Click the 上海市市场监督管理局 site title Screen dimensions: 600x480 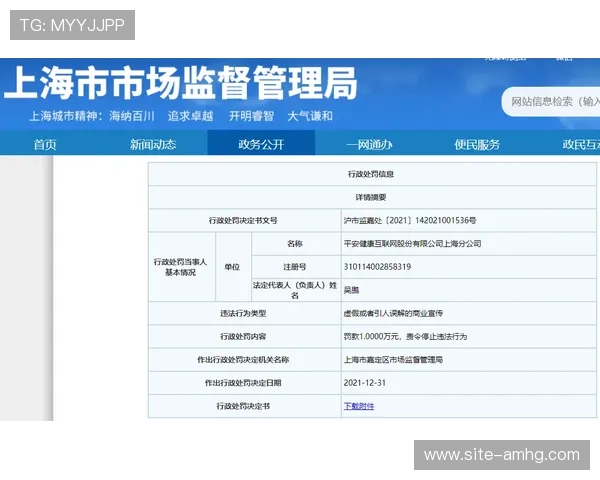[180, 83]
